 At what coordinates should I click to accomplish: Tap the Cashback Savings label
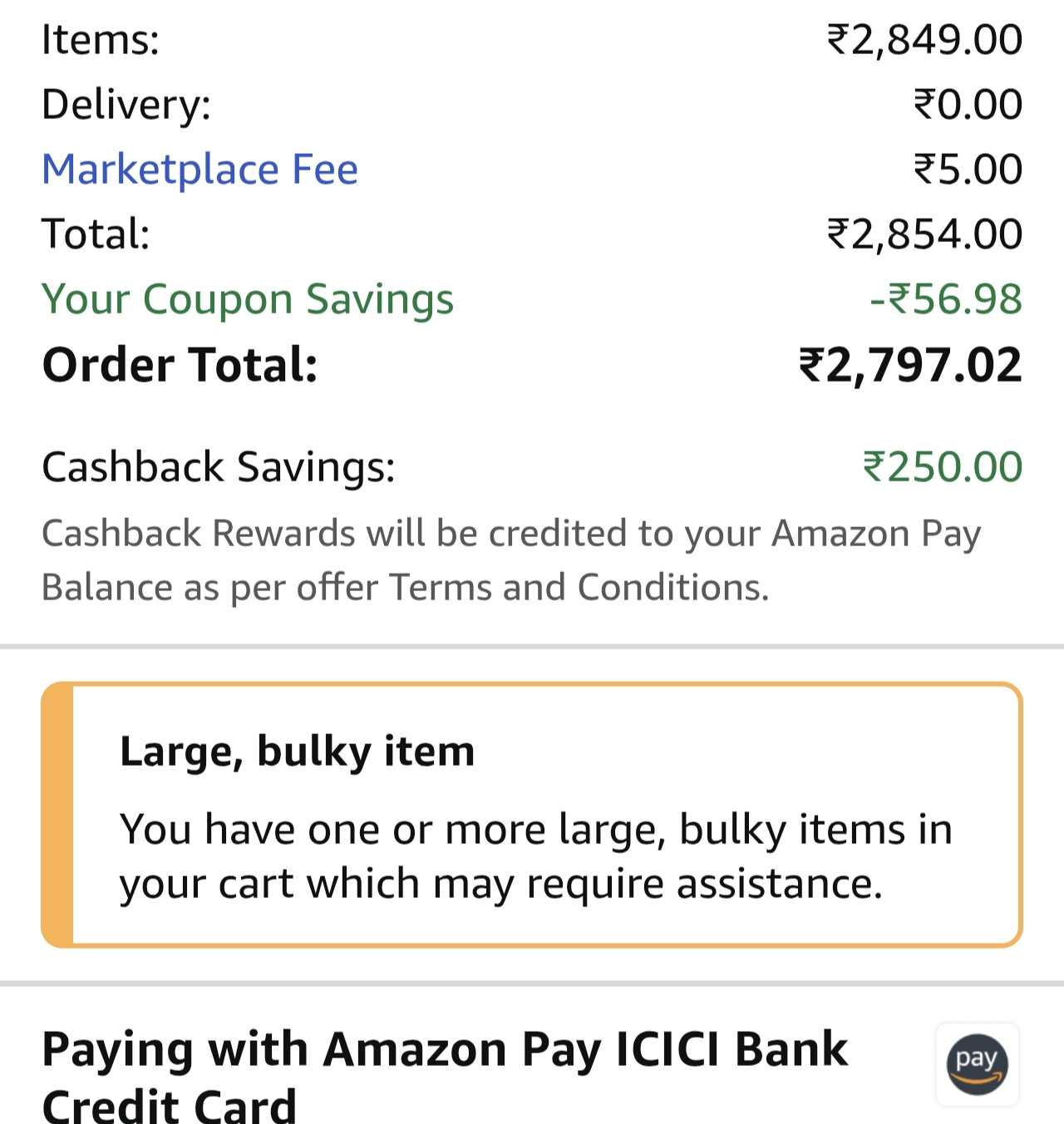[218, 466]
